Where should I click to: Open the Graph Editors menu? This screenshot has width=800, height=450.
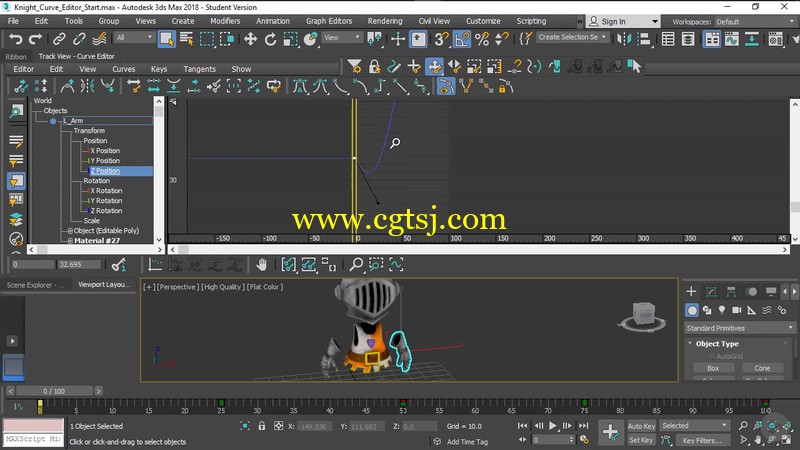pyautogui.click(x=329, y=21)
